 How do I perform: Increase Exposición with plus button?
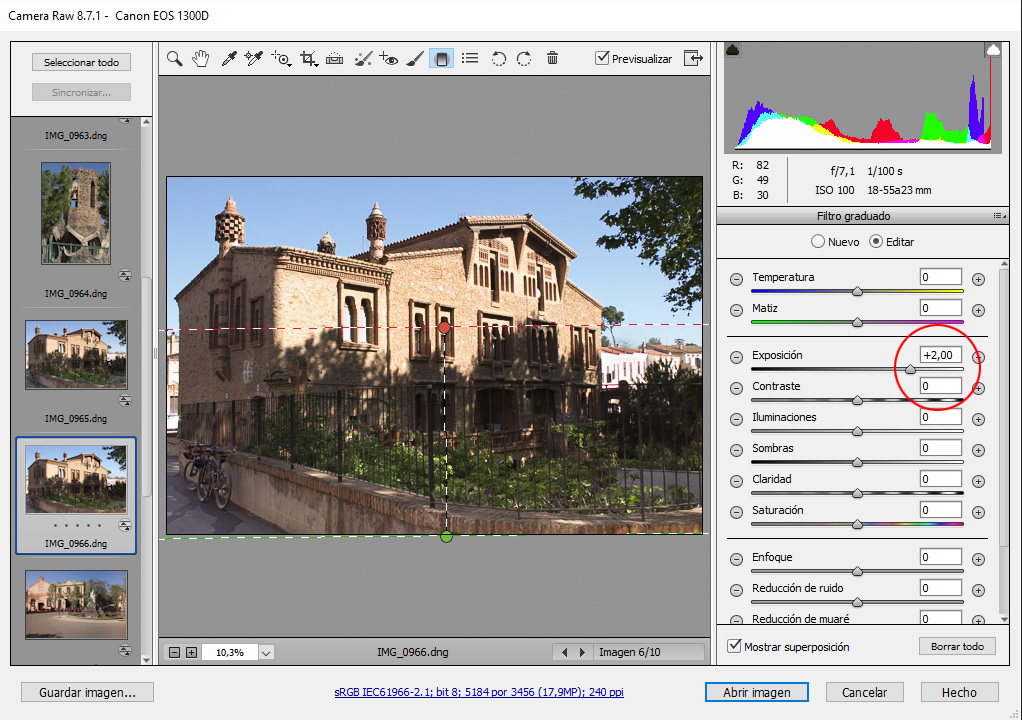tap(979, 357)
